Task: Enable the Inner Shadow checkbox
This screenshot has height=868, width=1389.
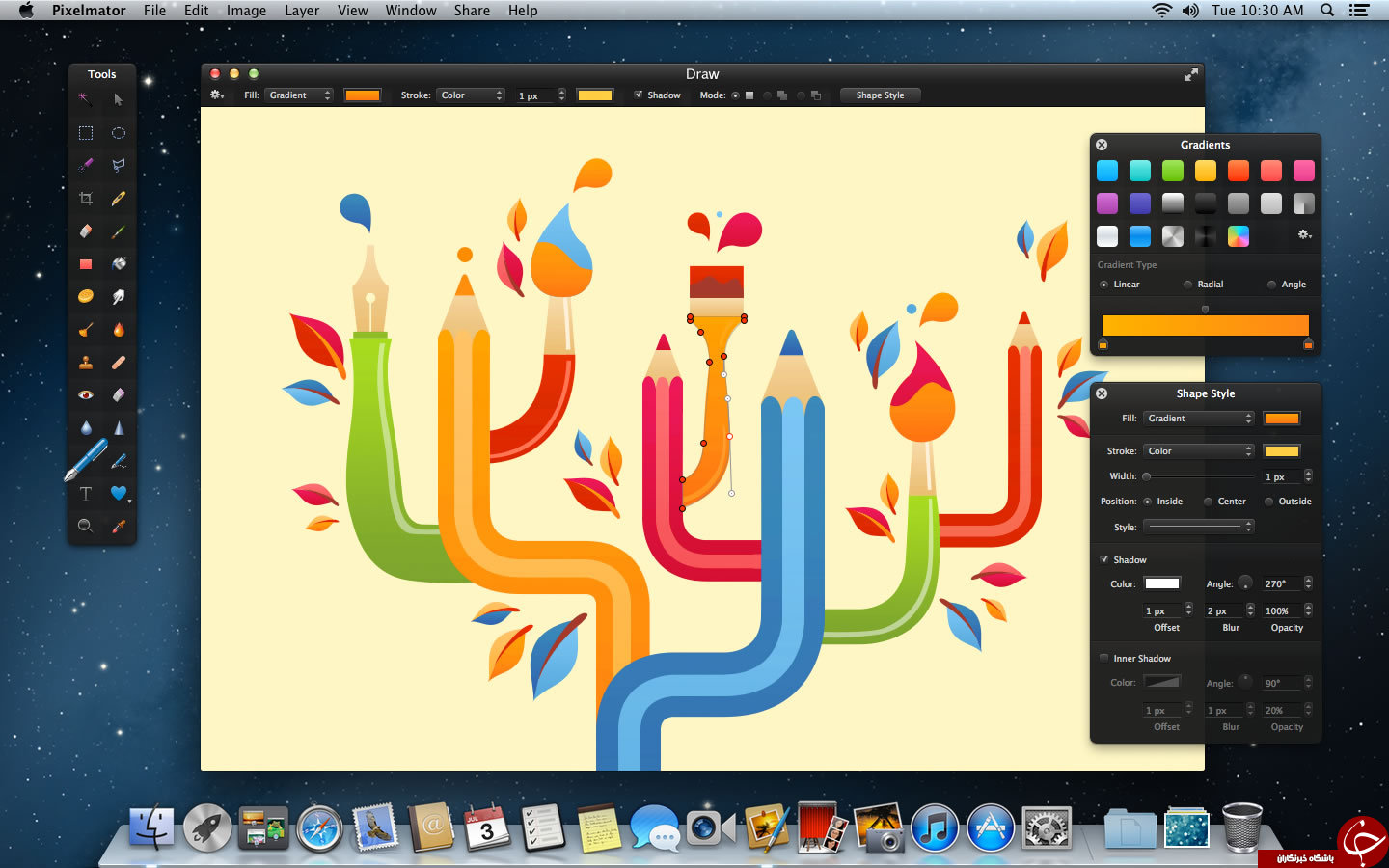Action: 1104,658
